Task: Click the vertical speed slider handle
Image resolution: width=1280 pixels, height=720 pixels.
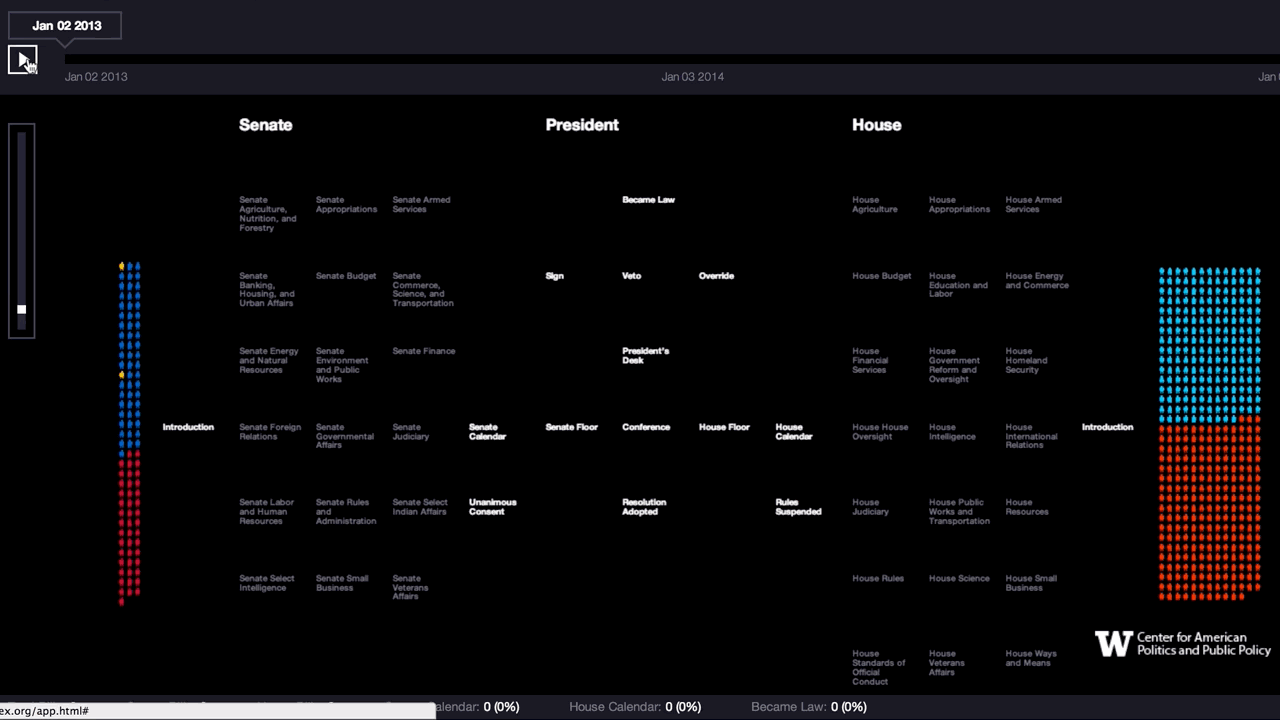Action: click(22, 309)
